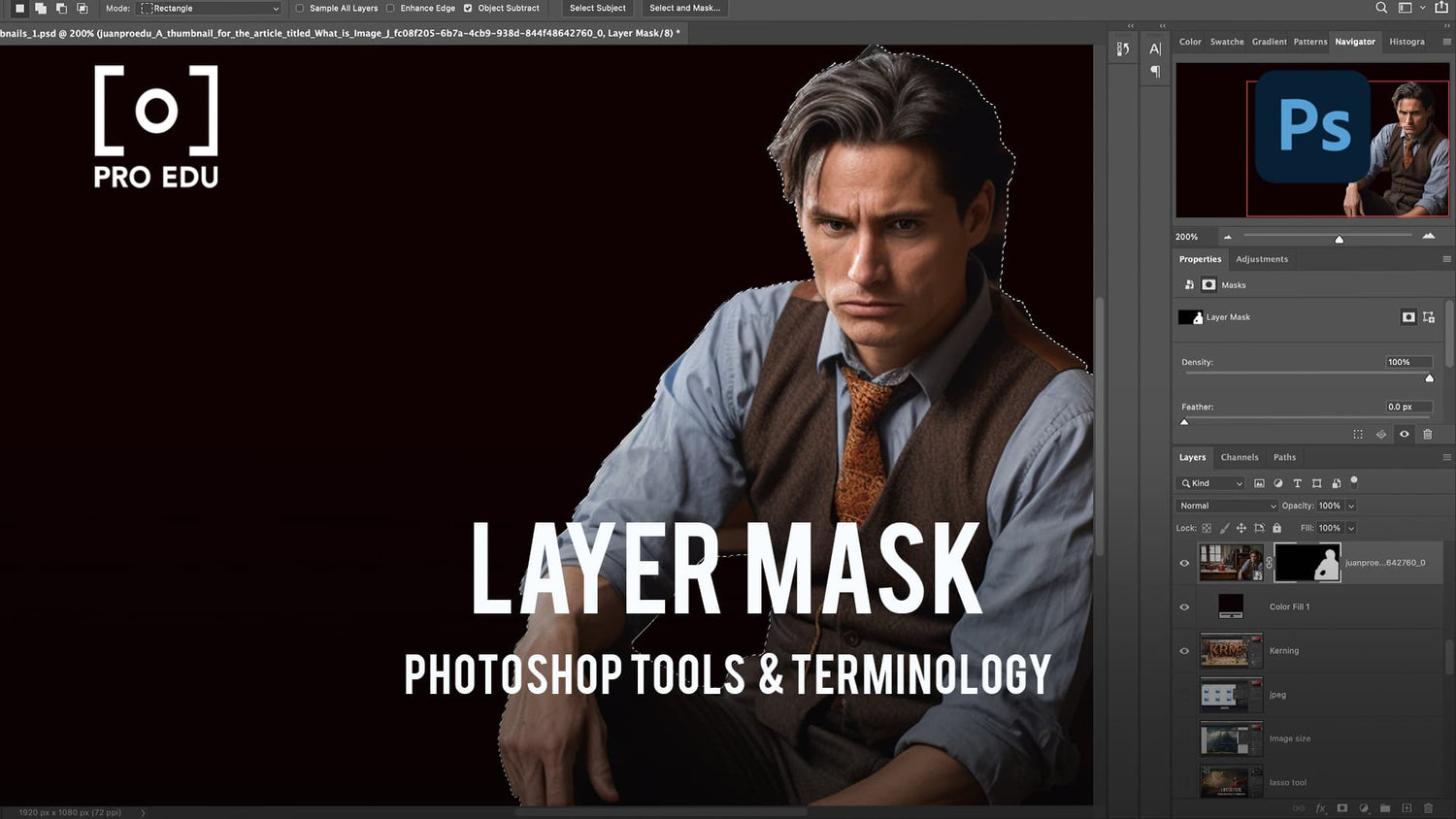The width and height of the screenshot is (1456, 819).
Task: Click the invert mask eye icon in Properties
Action: 1404,434
